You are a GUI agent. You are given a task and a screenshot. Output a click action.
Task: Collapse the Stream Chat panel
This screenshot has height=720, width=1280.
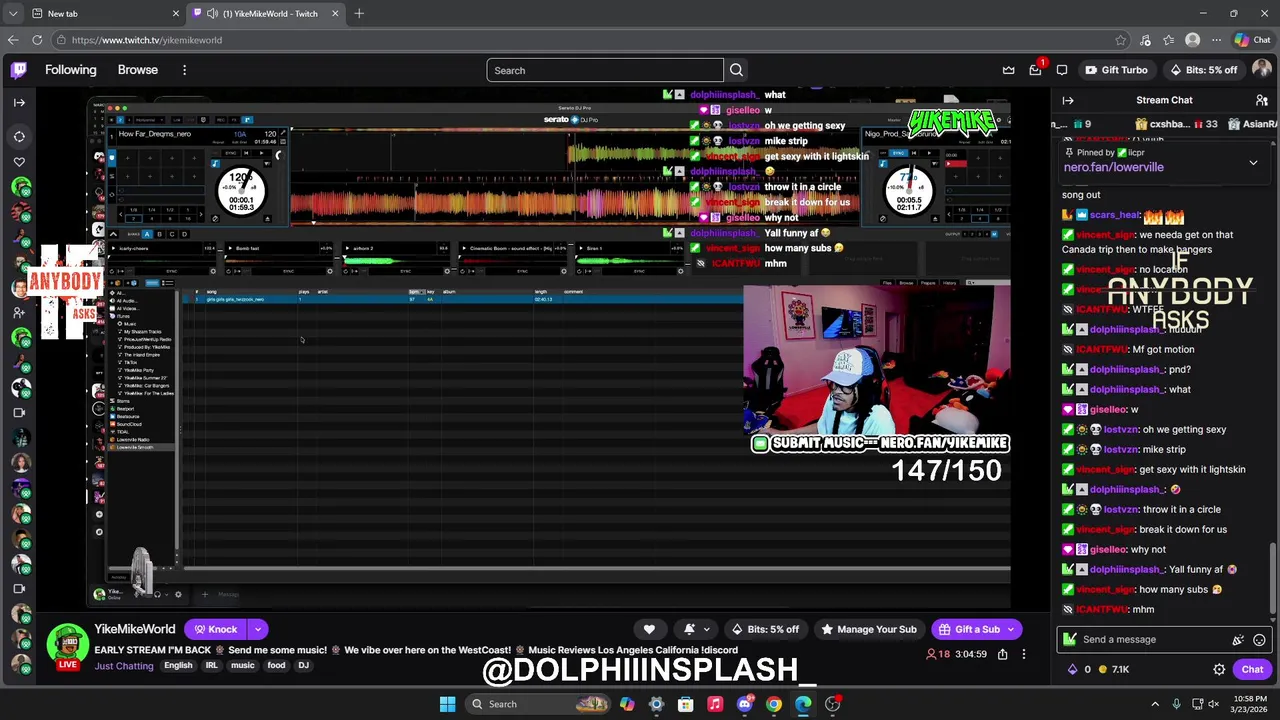point(1068,100)
